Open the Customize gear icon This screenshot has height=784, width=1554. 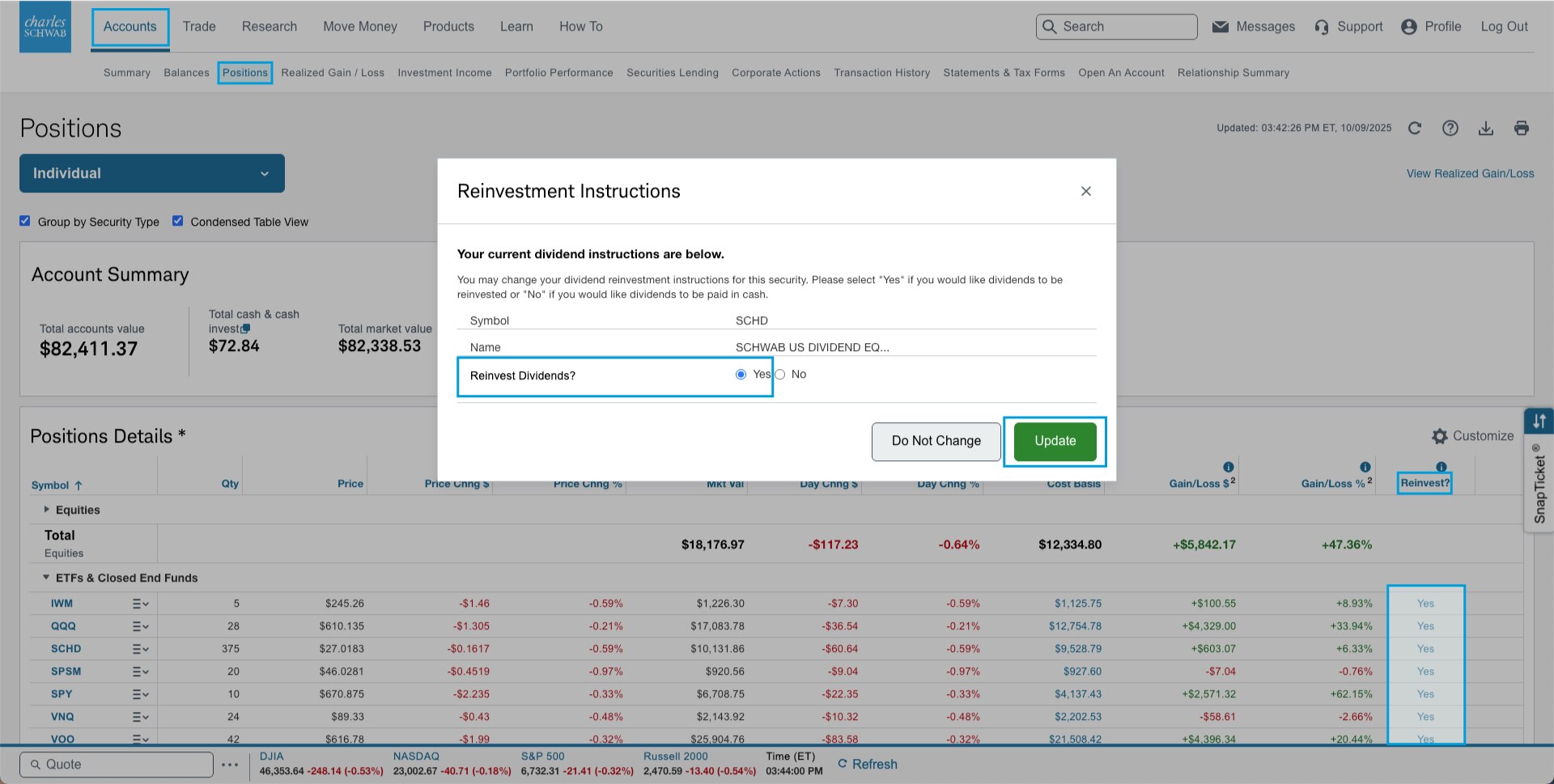tap(1440, 436)
